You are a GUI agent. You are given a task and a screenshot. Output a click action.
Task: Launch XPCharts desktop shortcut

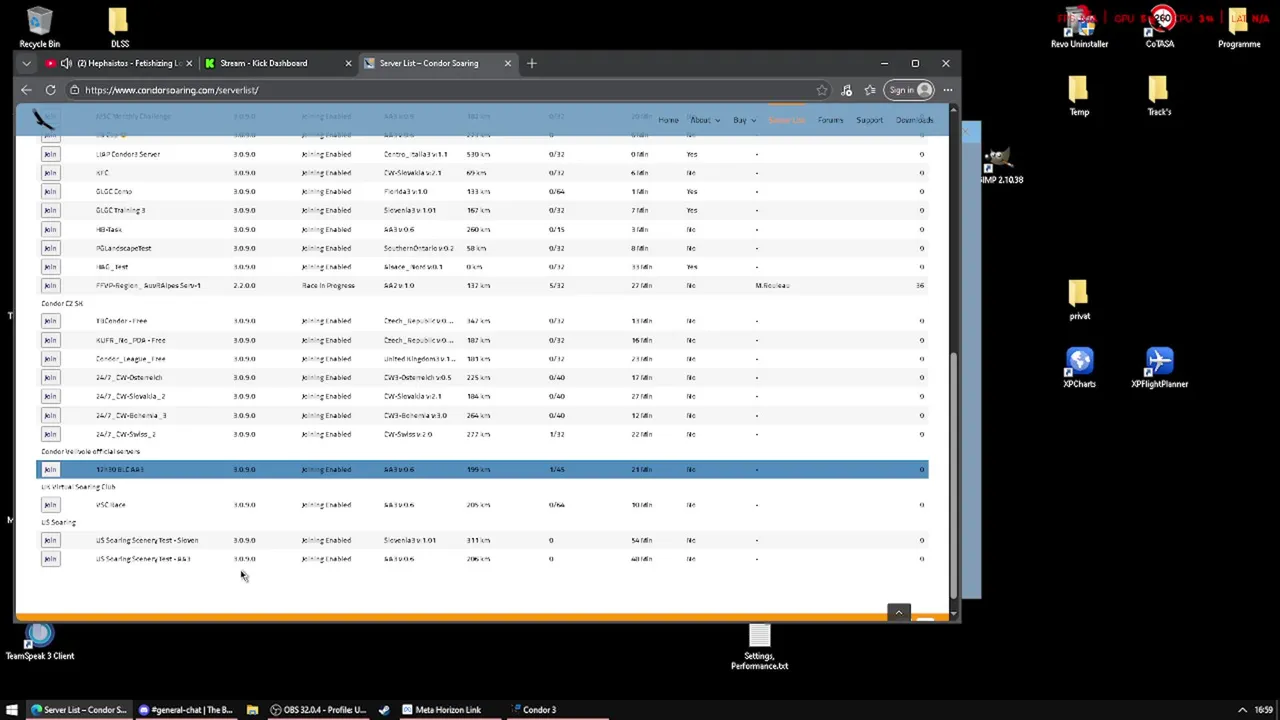click(x=1079, y=367)
